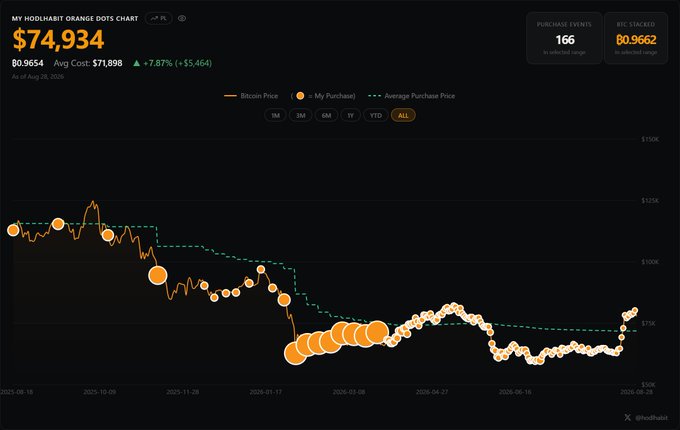Toggle the My Purchase legend entry
This screenshot has width=680, height=430.
323,96
